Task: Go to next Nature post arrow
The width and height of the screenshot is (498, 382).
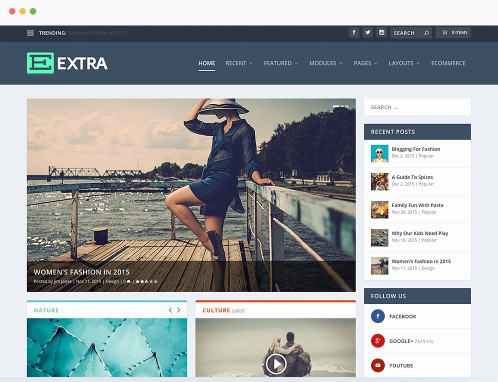Action: [x=179, y=310]
